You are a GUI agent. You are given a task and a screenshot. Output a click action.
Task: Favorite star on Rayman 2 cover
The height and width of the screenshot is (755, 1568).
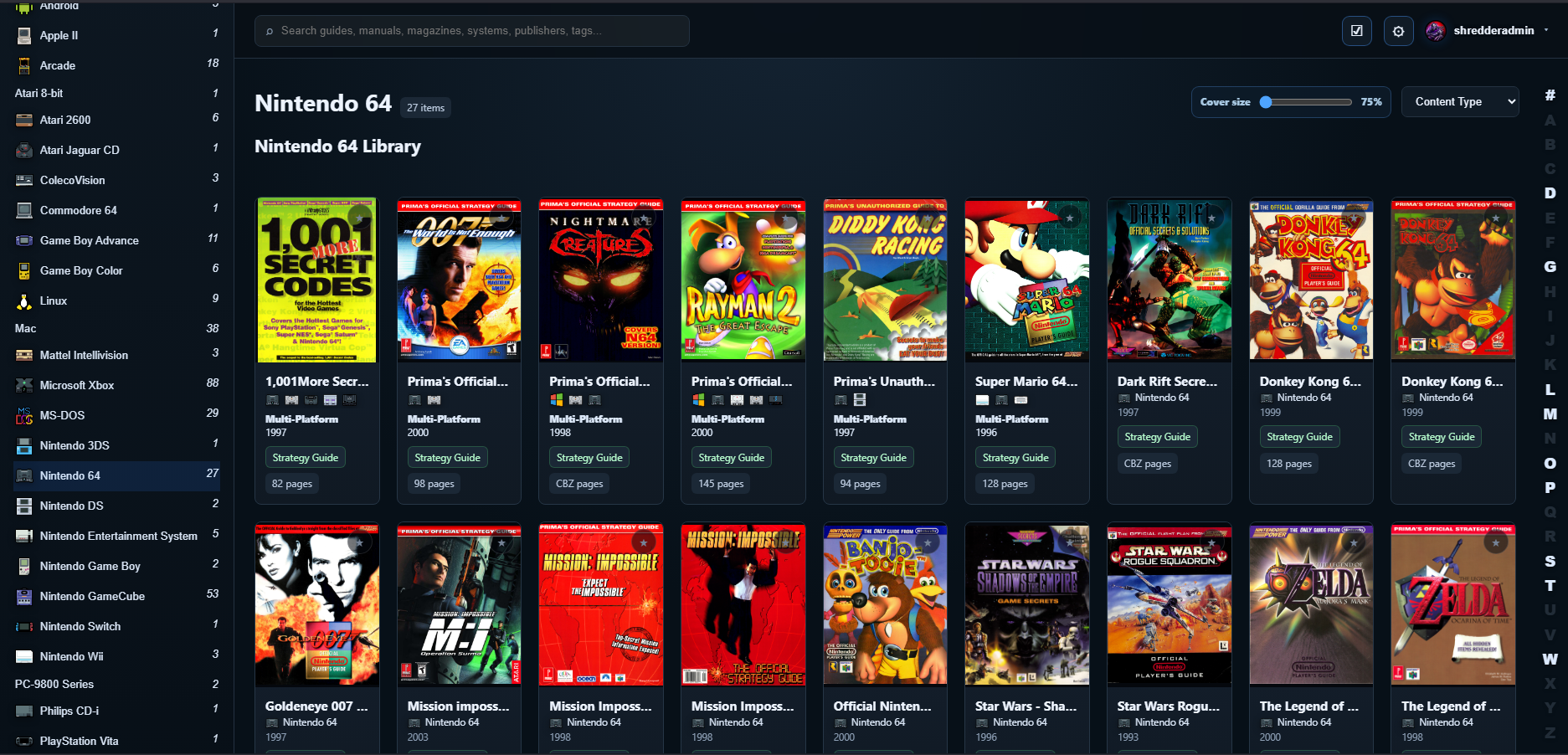click(786, 218)
